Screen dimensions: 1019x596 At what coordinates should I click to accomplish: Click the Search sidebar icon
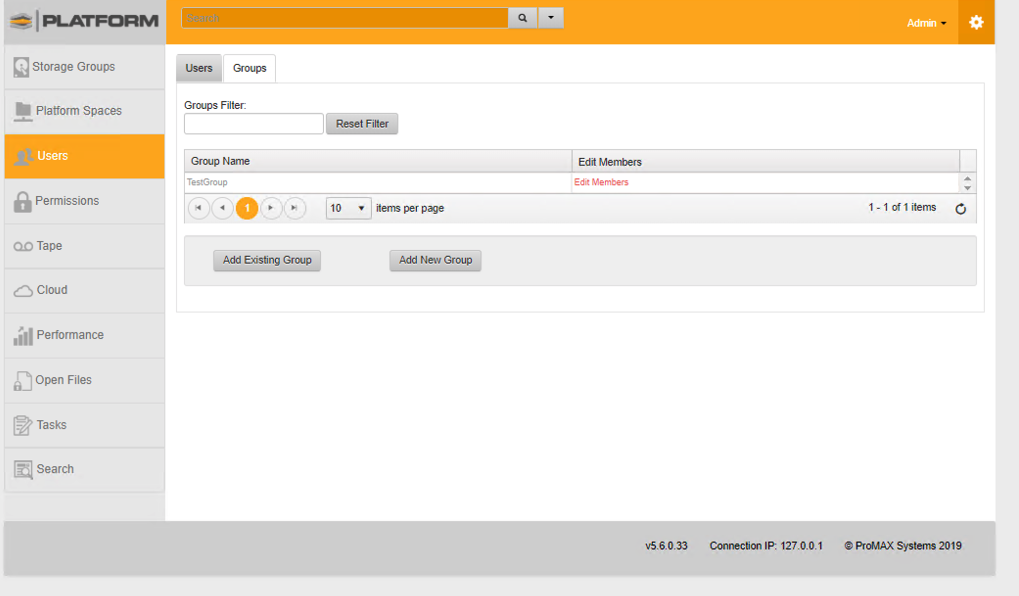pyautogui.click(x=23, y=469)
